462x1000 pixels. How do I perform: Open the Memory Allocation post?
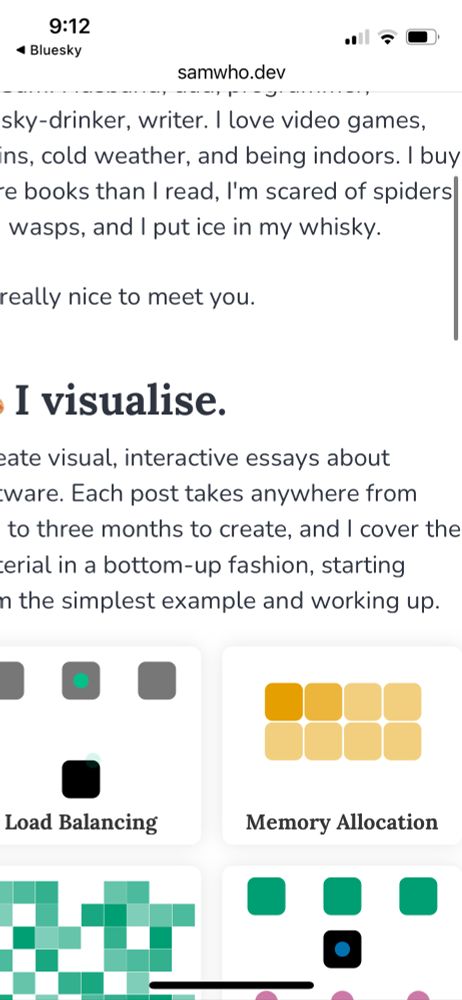click(342, 822)
